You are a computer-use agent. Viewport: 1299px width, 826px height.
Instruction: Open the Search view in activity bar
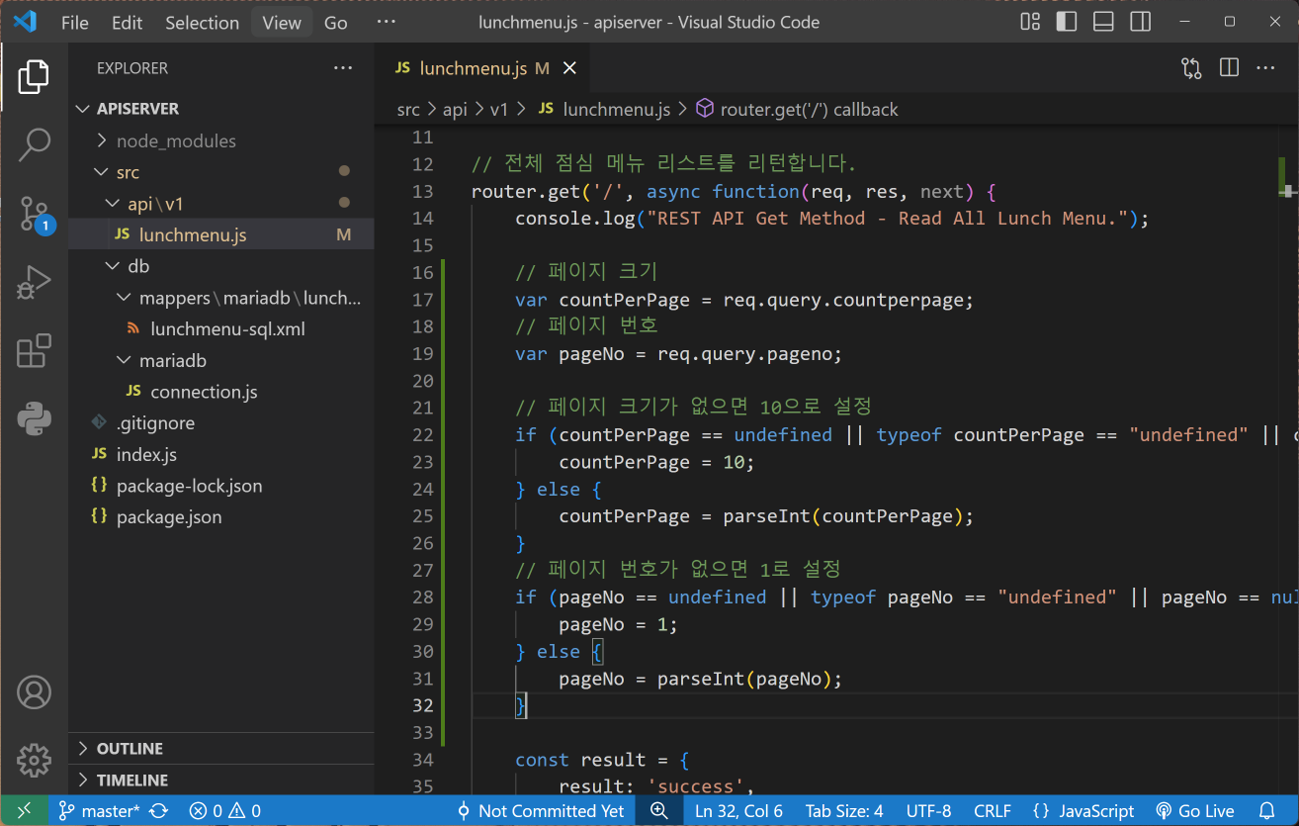click(34, 145)
